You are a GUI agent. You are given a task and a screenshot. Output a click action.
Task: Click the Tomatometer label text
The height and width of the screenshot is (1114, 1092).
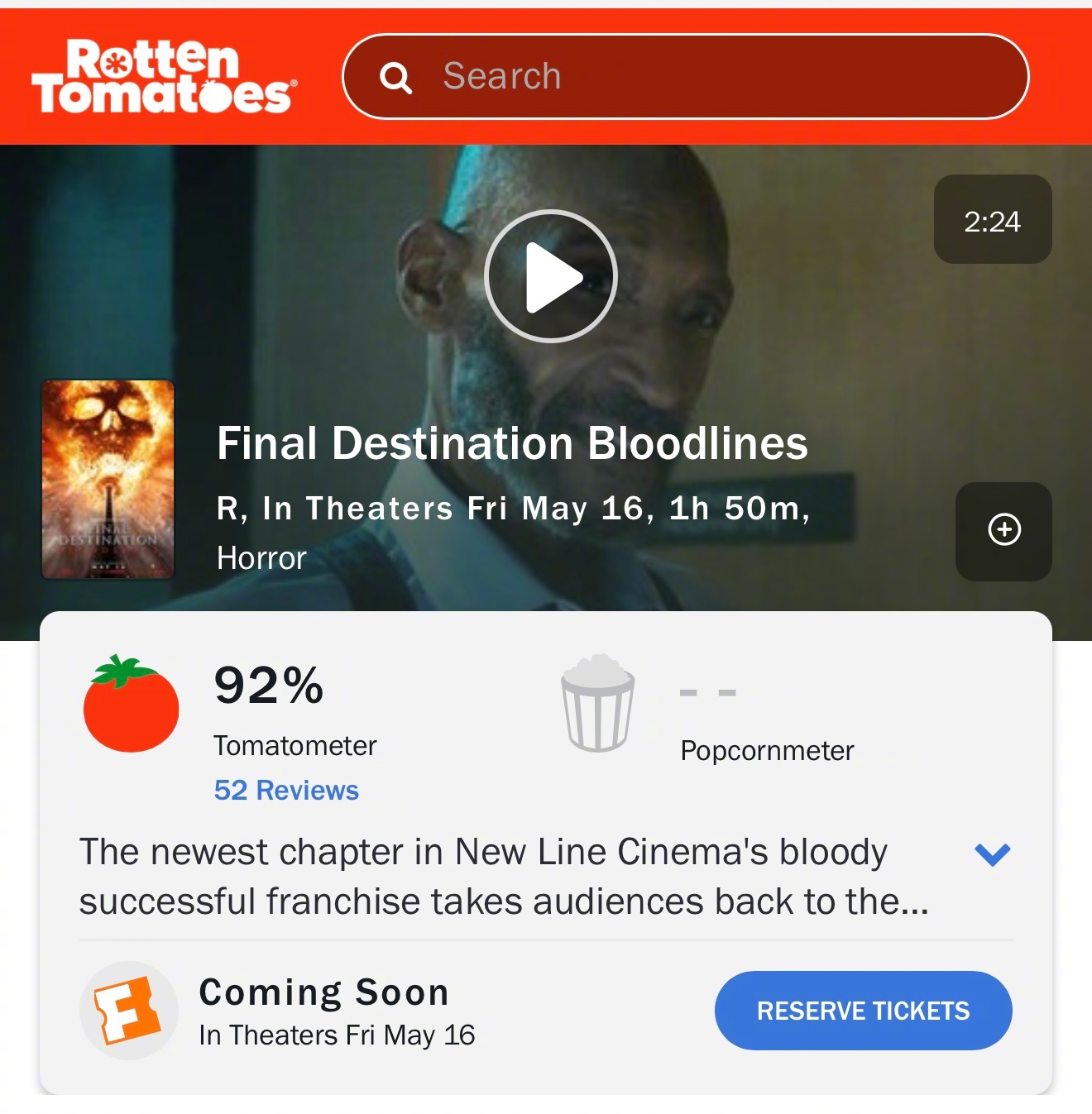click(295, 746)
